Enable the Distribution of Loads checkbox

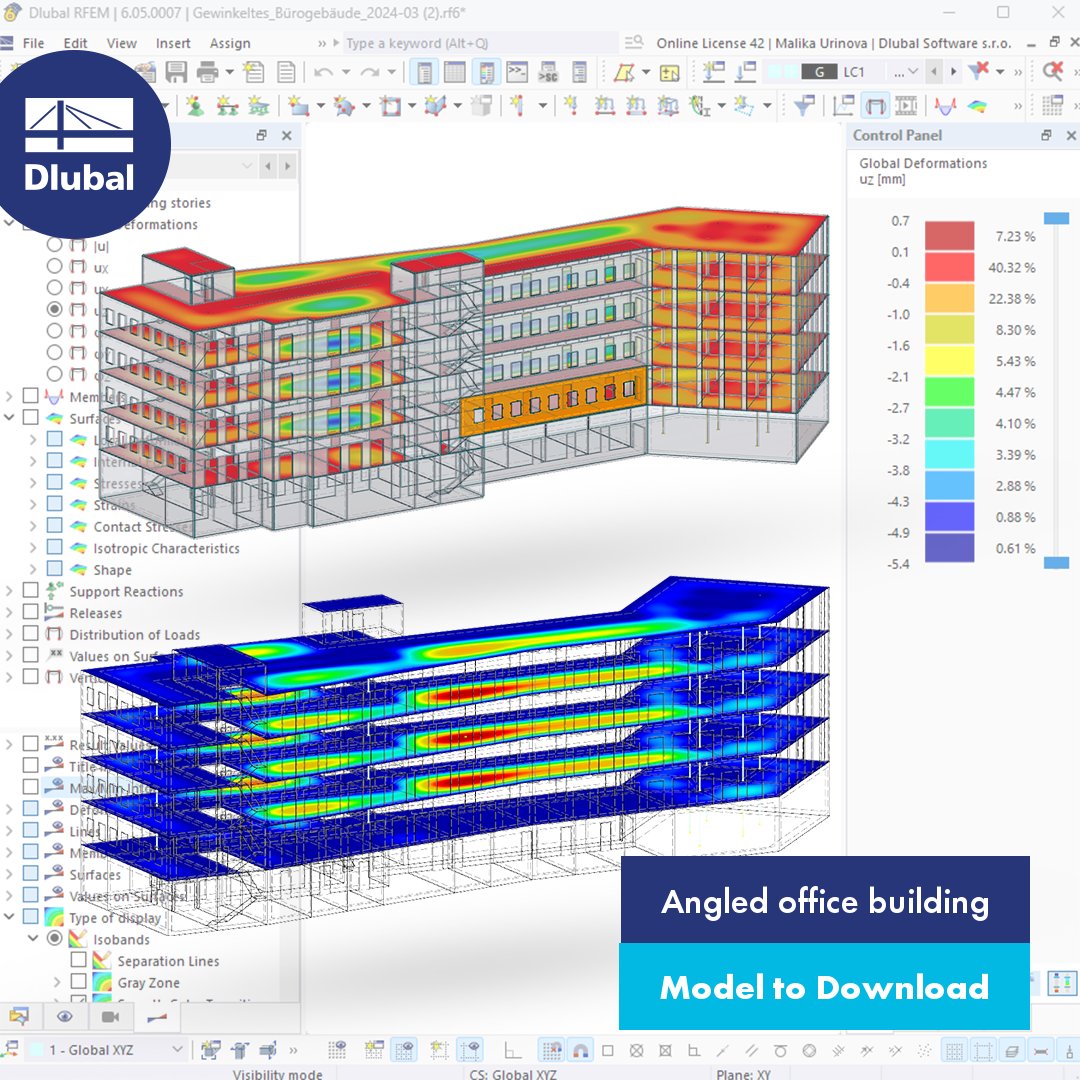coord(30,634)
